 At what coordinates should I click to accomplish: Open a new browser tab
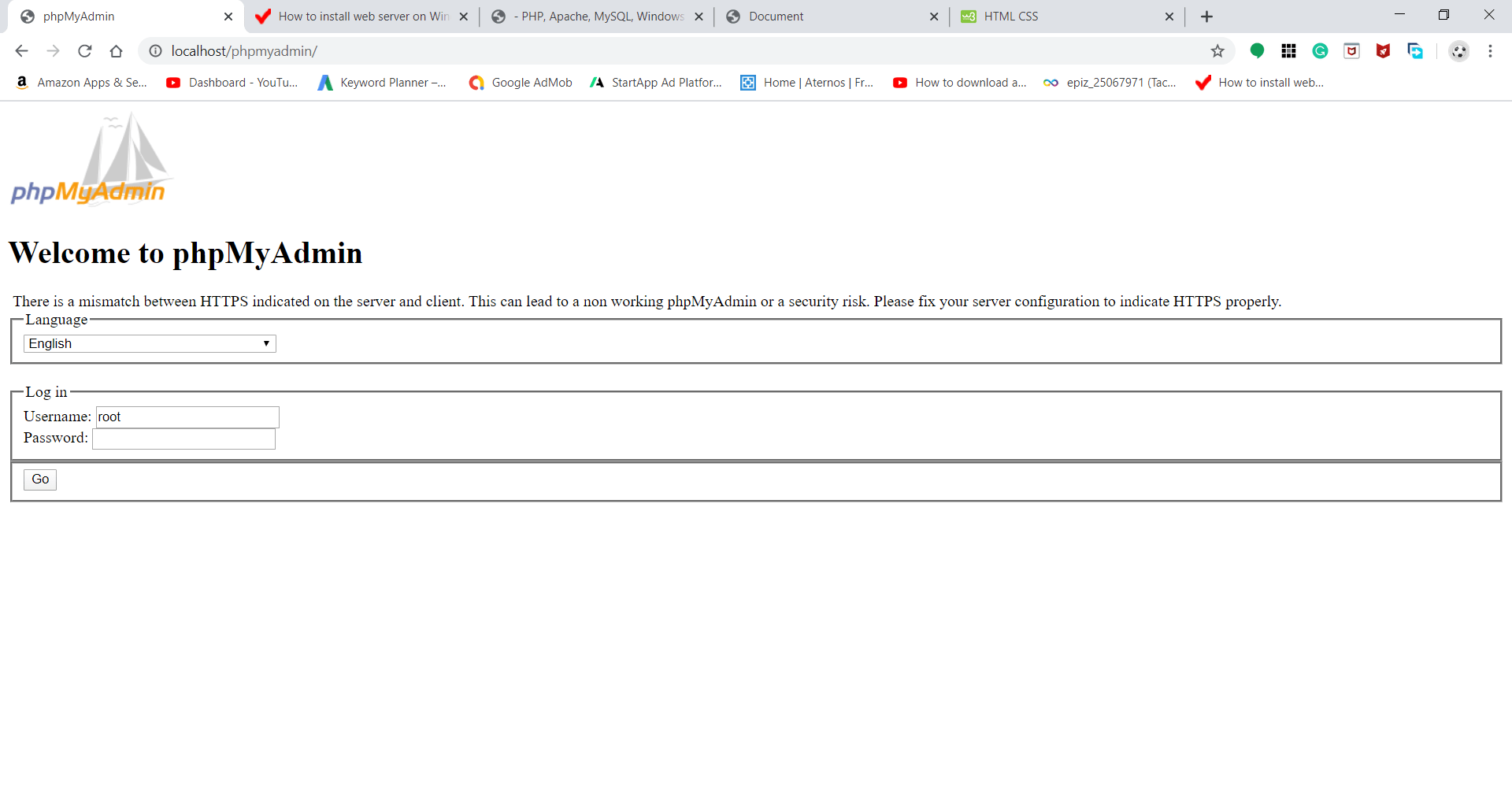1207,16
